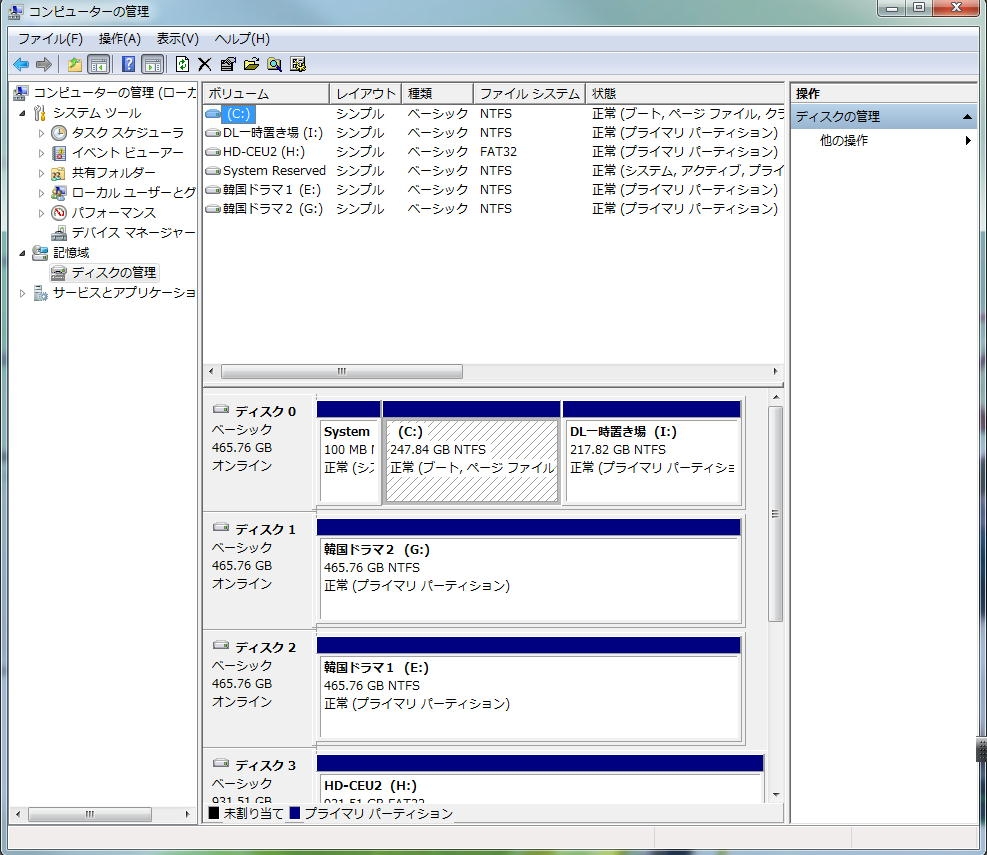Viewport: 987px width, 855px height.
Task: Open the ファイル(F) menu
Action: [x=50, y=39]
